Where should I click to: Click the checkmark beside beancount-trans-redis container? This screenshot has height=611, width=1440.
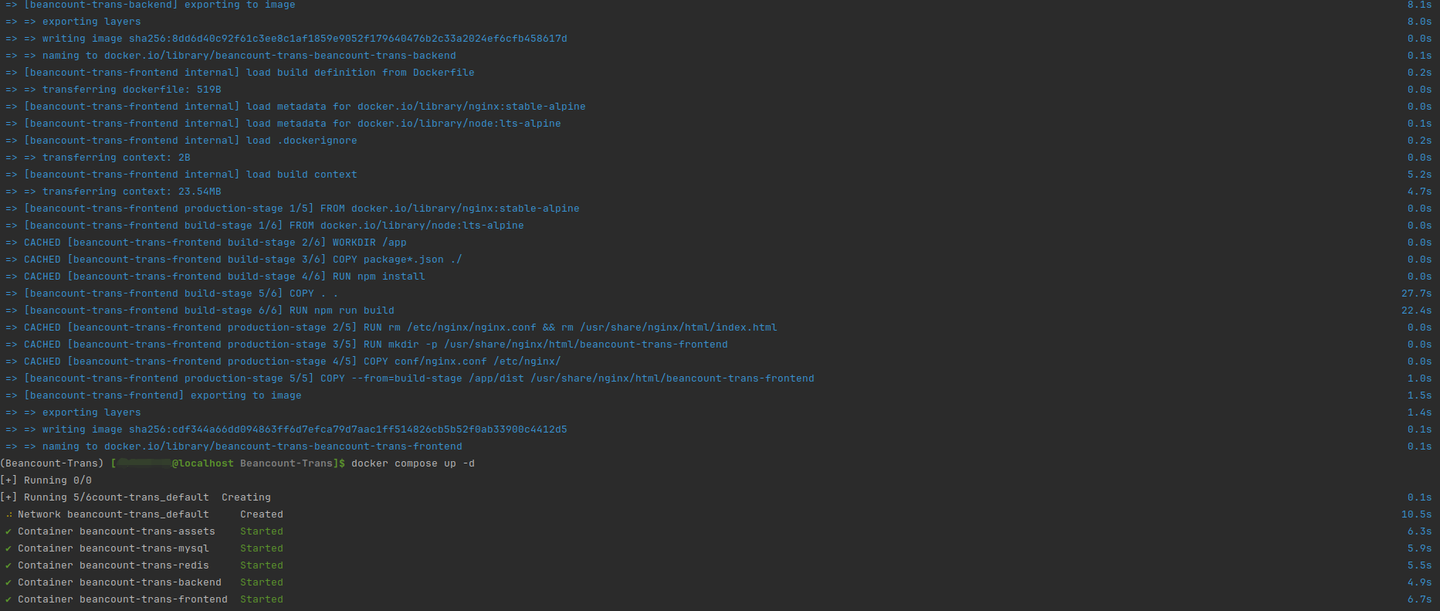point(8,565)
